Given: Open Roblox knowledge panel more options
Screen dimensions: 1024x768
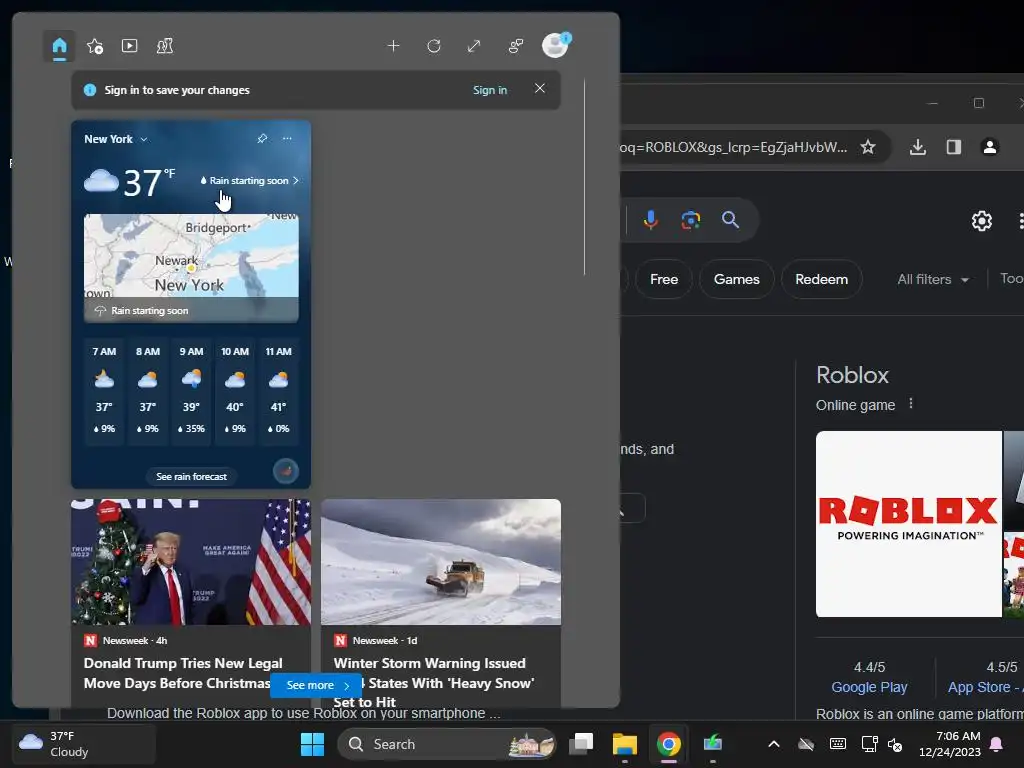Looking at the screenshot, I should click(x=911, y=404).
